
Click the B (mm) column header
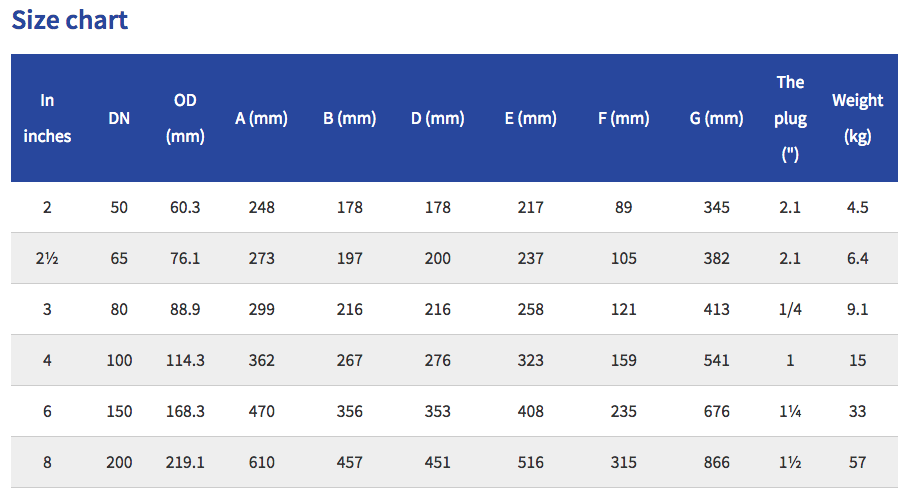(349, 118)
